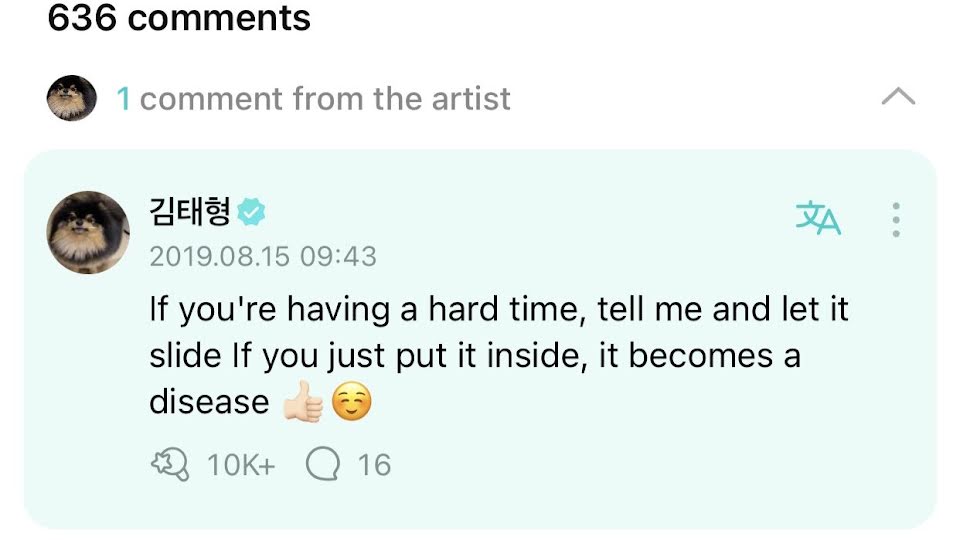
Task: Open the three-dot more options menu
Action: point(896,220)
